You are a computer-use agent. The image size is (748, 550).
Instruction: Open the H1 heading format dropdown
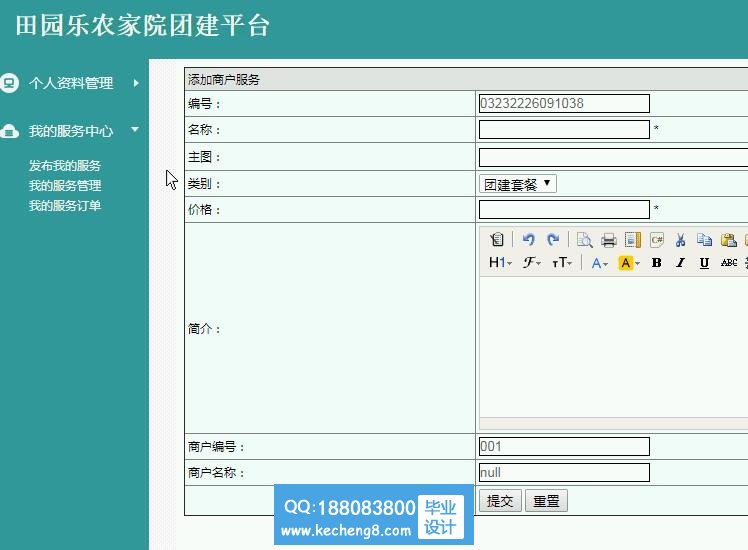500,262
